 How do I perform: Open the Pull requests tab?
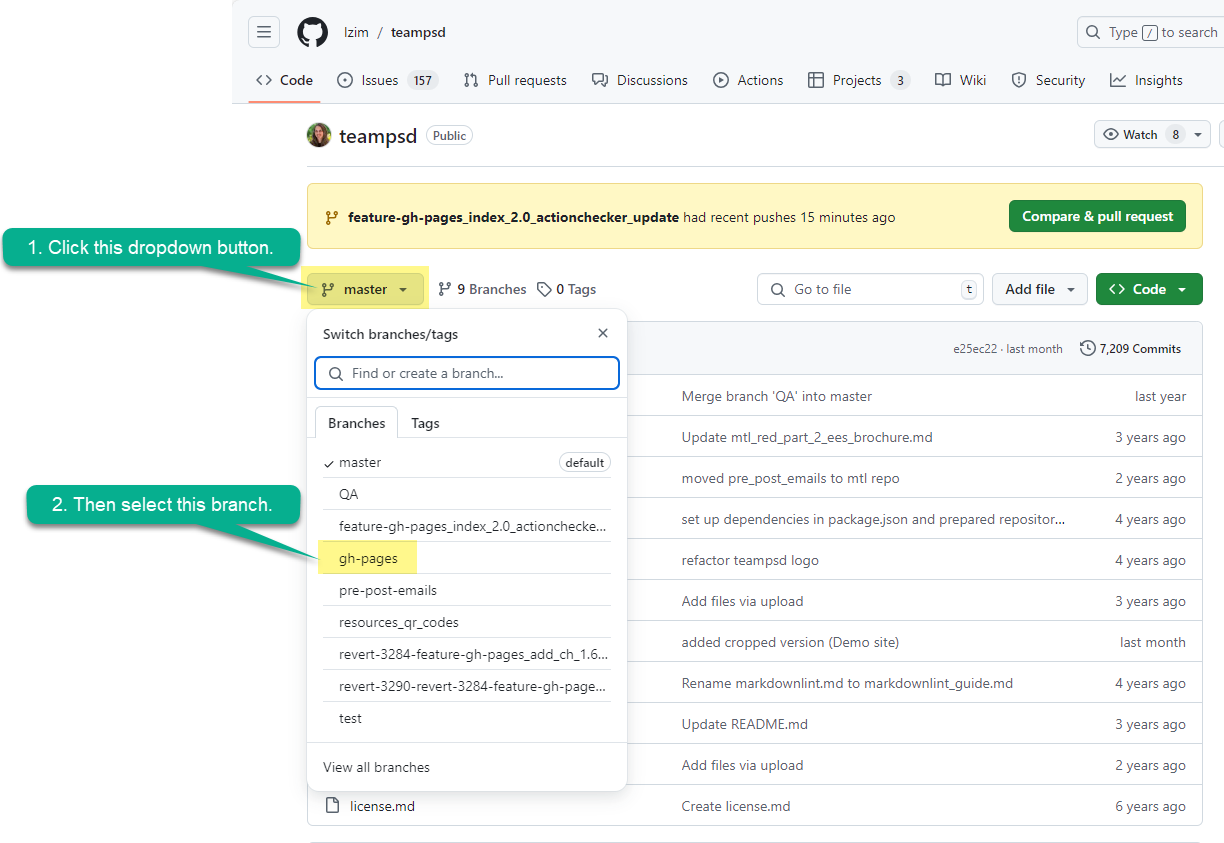coord(515,80)
